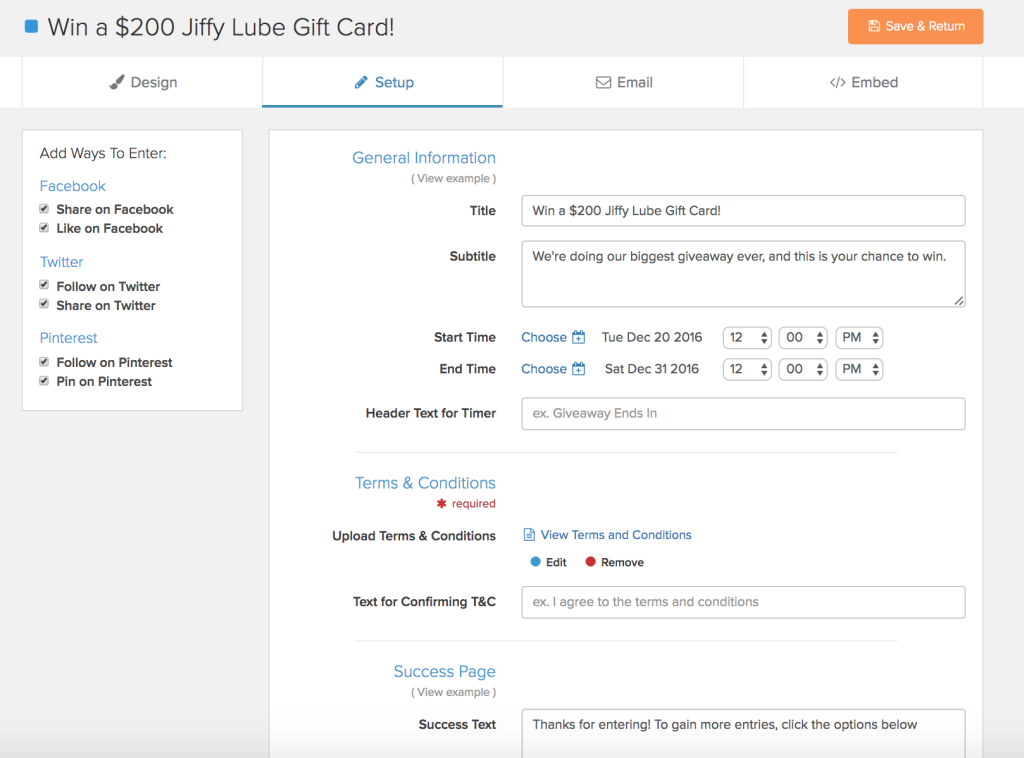This screenshot has height=758, width=1024.
Task: Click the Add Ways To Enter label
Action: tap(103, 153)
